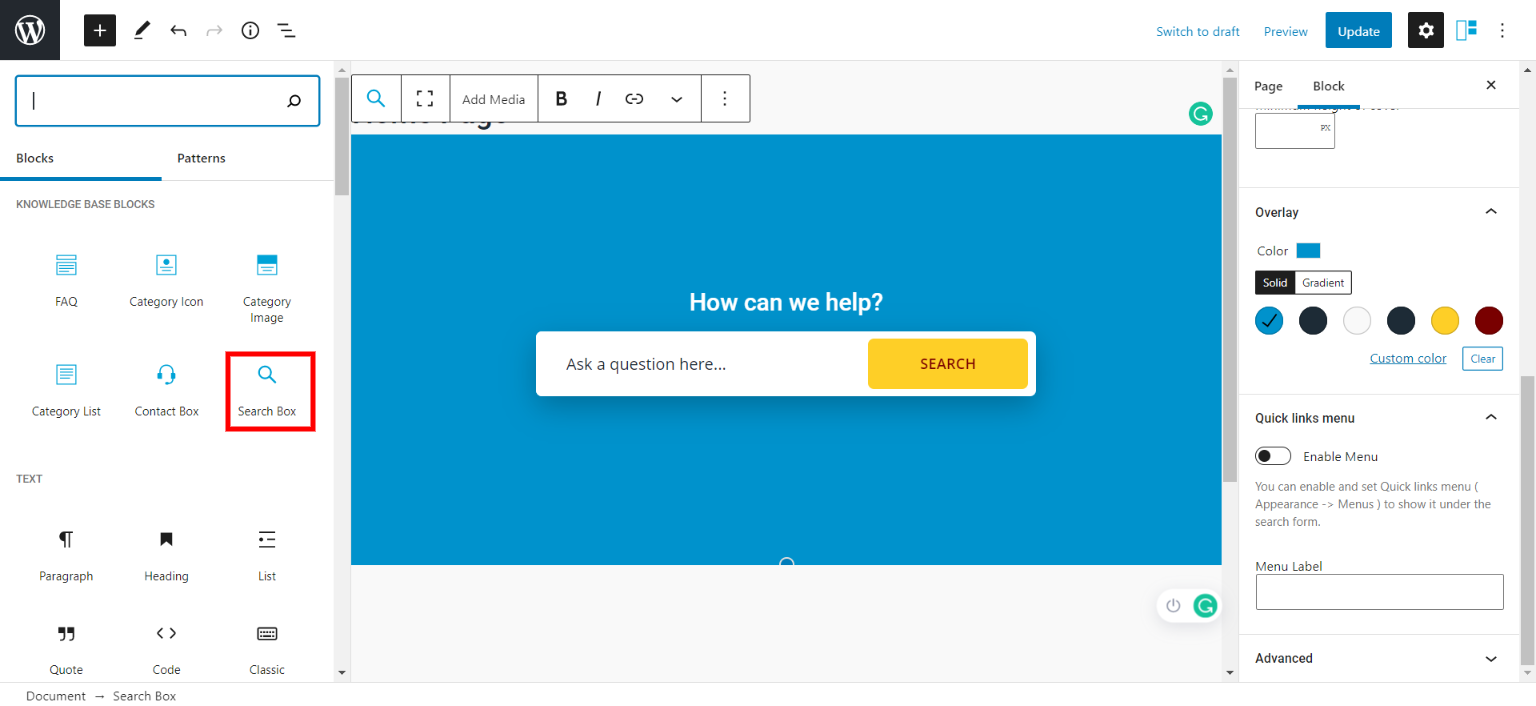
Task: Select the FAQ block
Action: [66, 280]
